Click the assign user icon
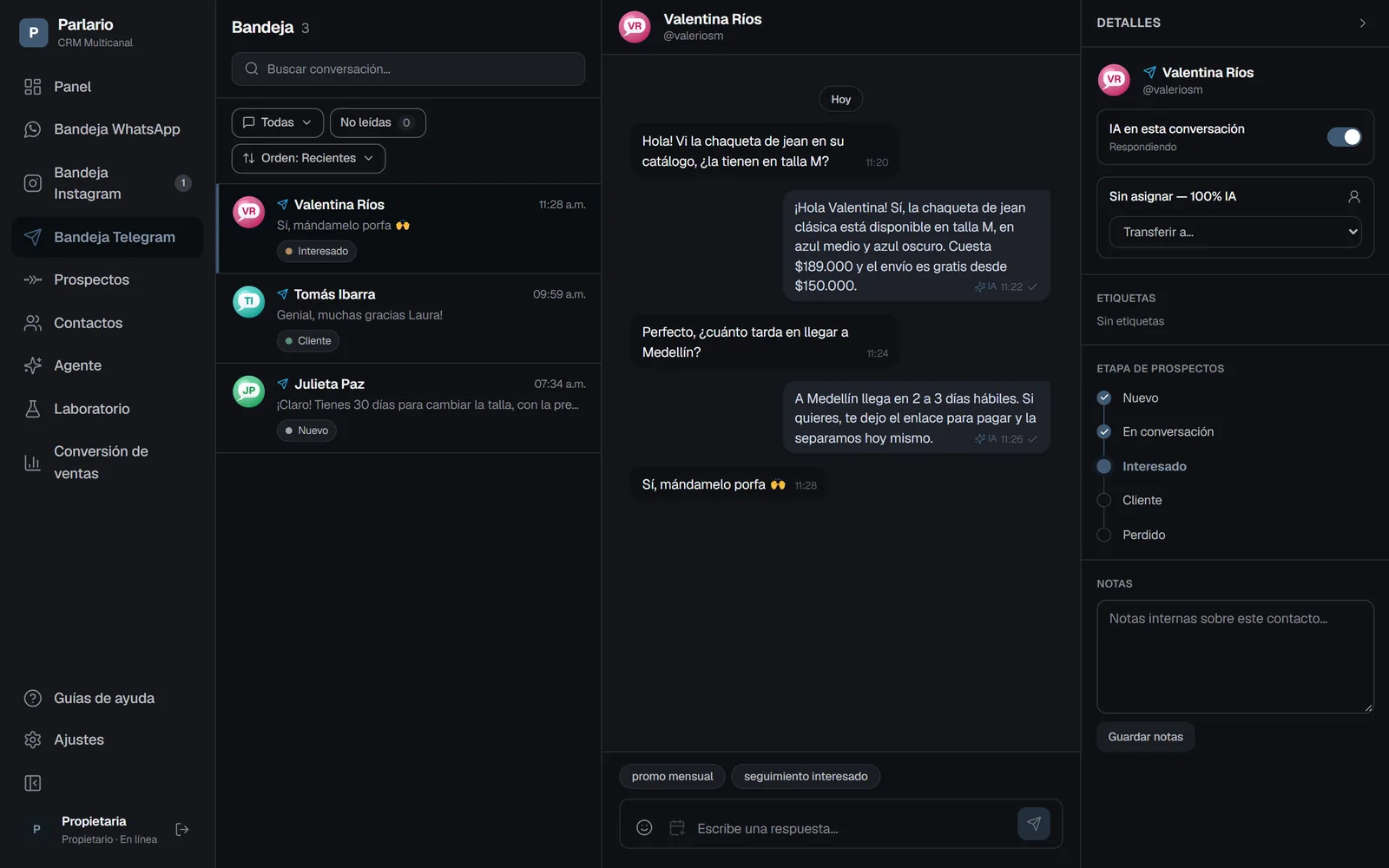This screenshot has width=1389, height=868. point(1353,197)
